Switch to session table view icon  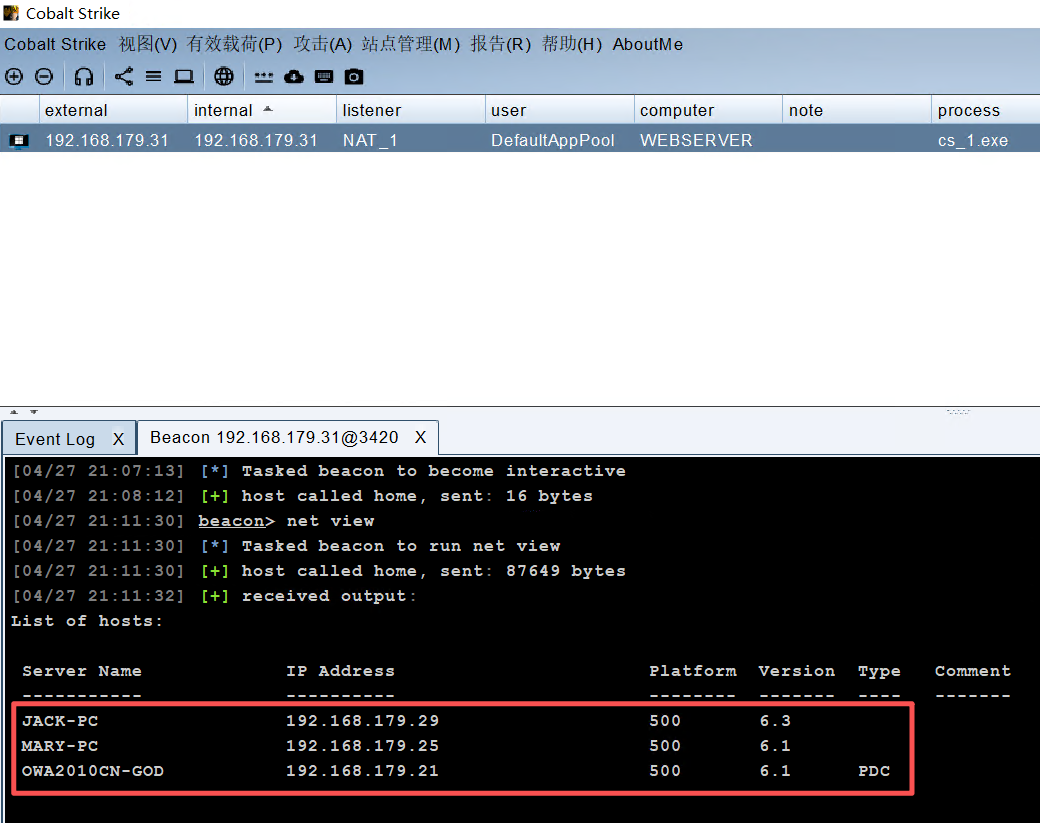point(153,77)
